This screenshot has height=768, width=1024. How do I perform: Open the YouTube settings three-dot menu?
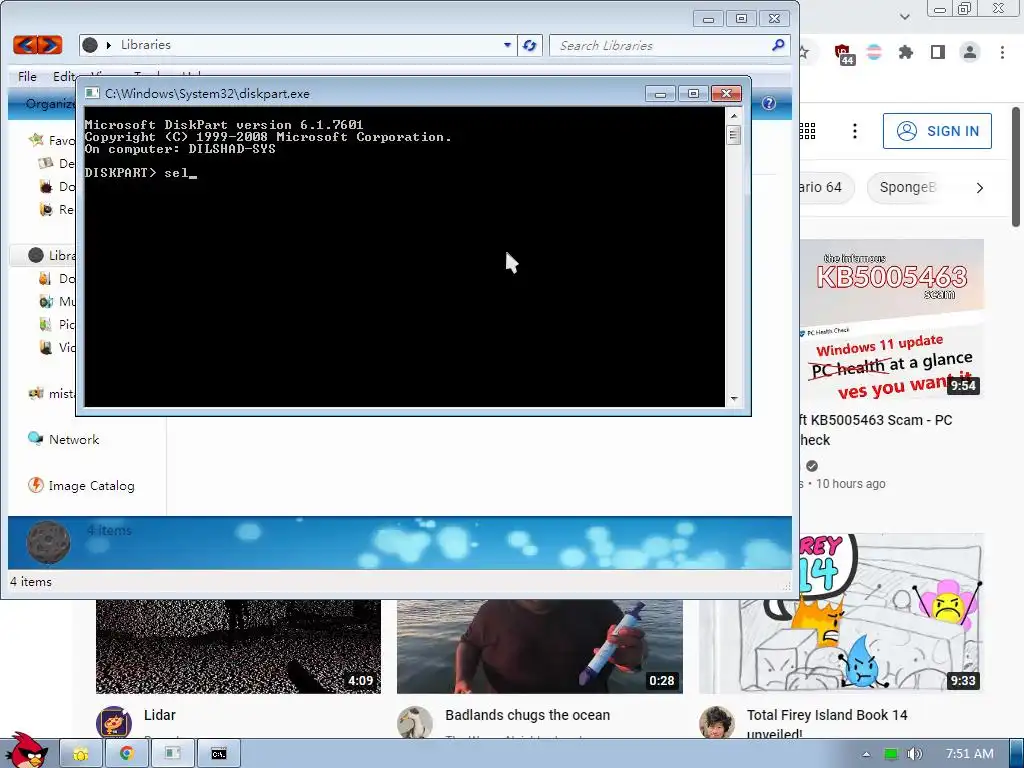(854, 131)
